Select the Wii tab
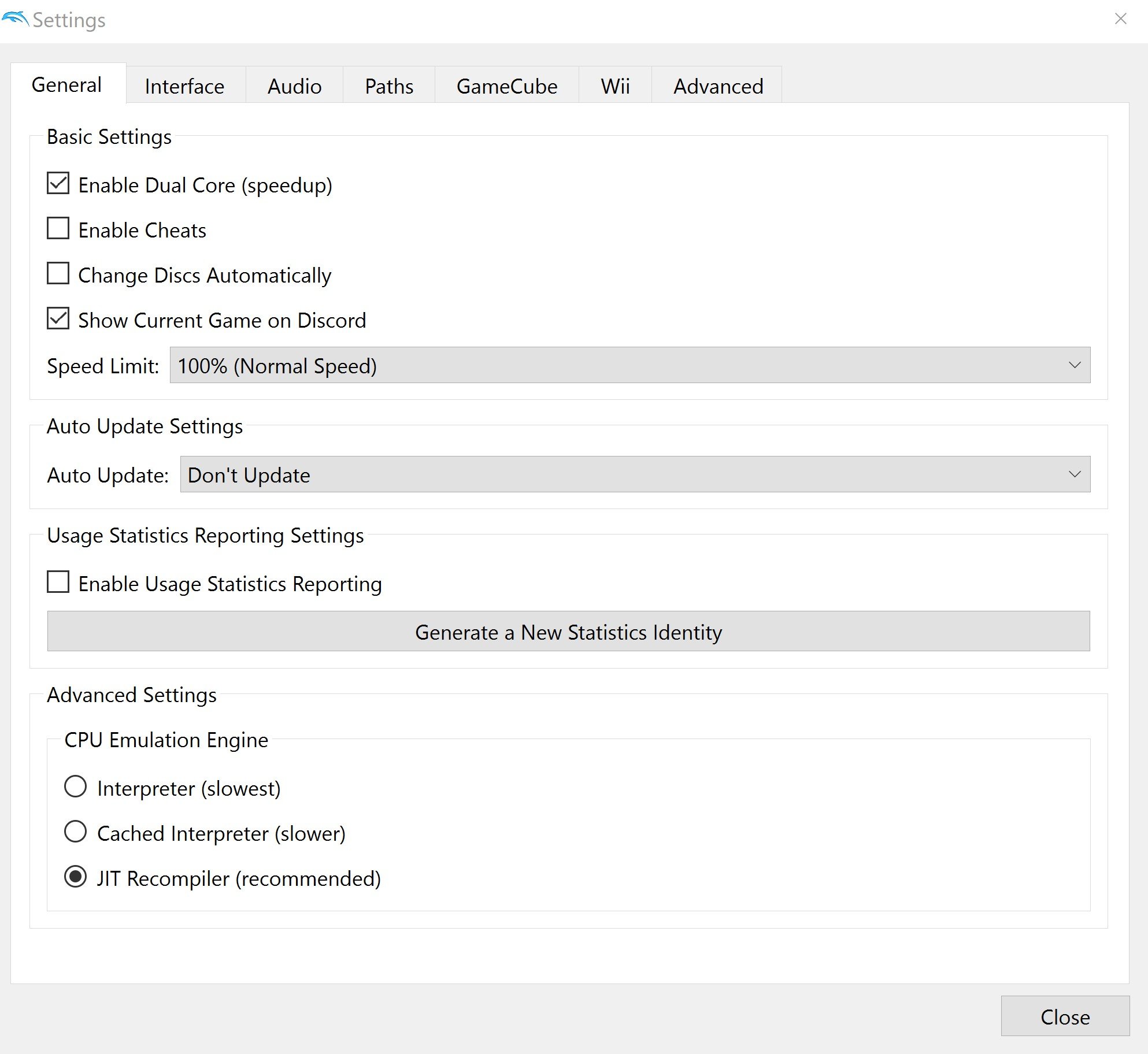 point(616,86)
